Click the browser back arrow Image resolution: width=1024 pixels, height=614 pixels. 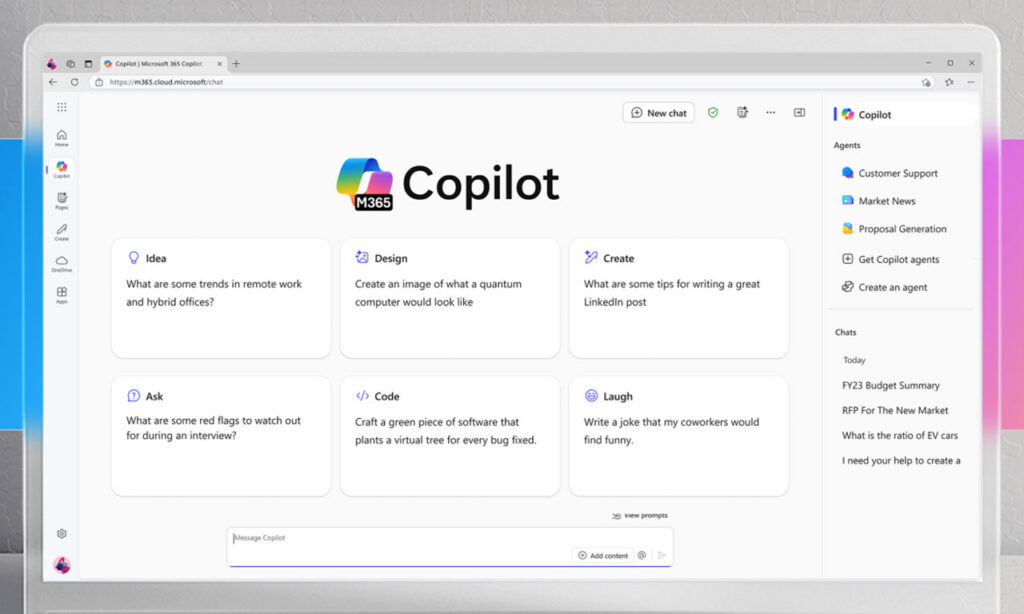pyautogui.click(x=53, y=82)
